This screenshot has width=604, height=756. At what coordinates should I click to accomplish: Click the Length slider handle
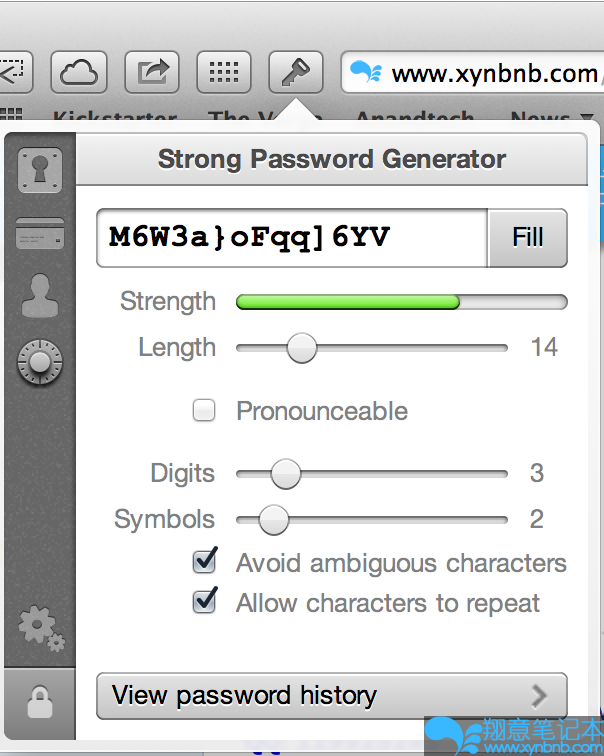point(301,348)
